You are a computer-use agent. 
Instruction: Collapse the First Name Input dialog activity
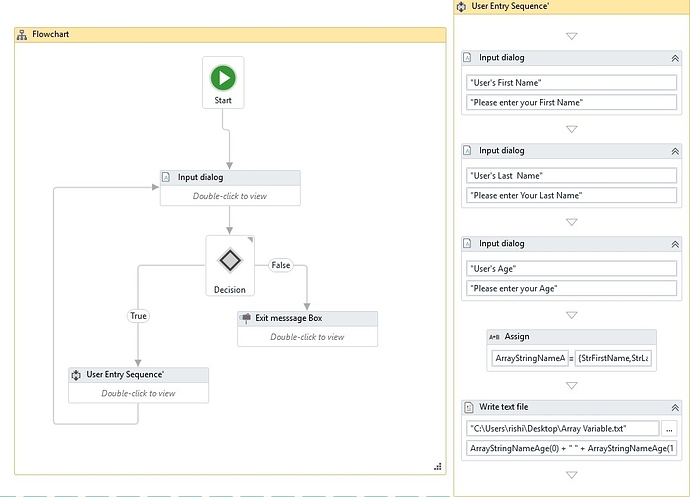[674, 58]
